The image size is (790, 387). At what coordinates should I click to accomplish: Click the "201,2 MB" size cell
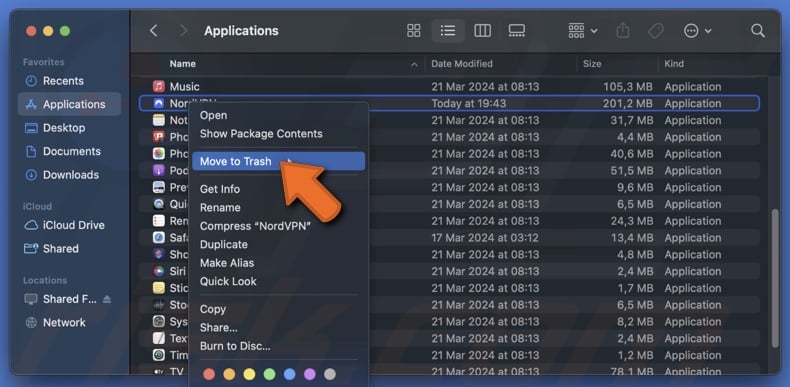pyautogui.click(x=627, y=103)
